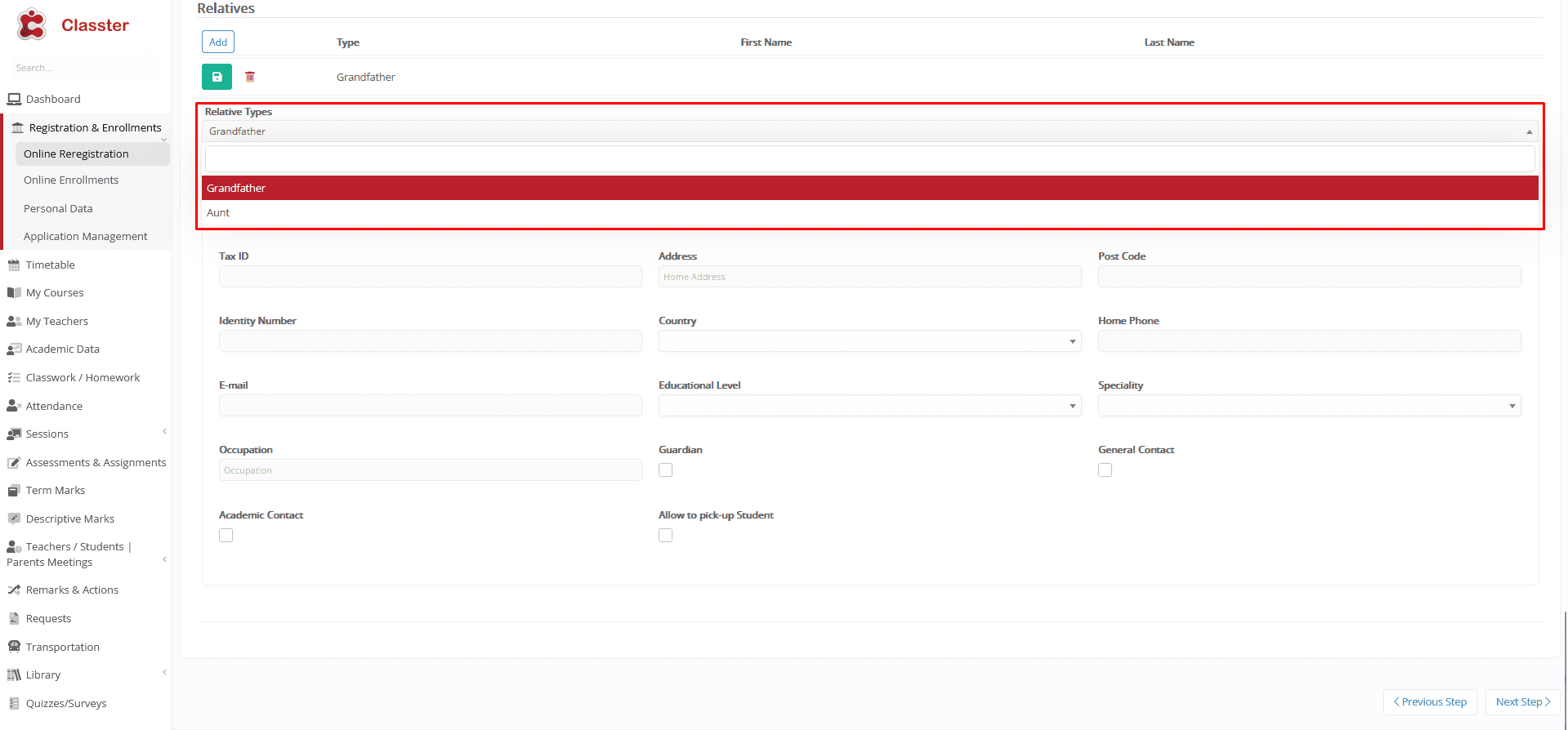The height and width of the screenshot is (730, 1568).
Task: Enable the General Contact checkbox
Action: tap(1106, 470)
